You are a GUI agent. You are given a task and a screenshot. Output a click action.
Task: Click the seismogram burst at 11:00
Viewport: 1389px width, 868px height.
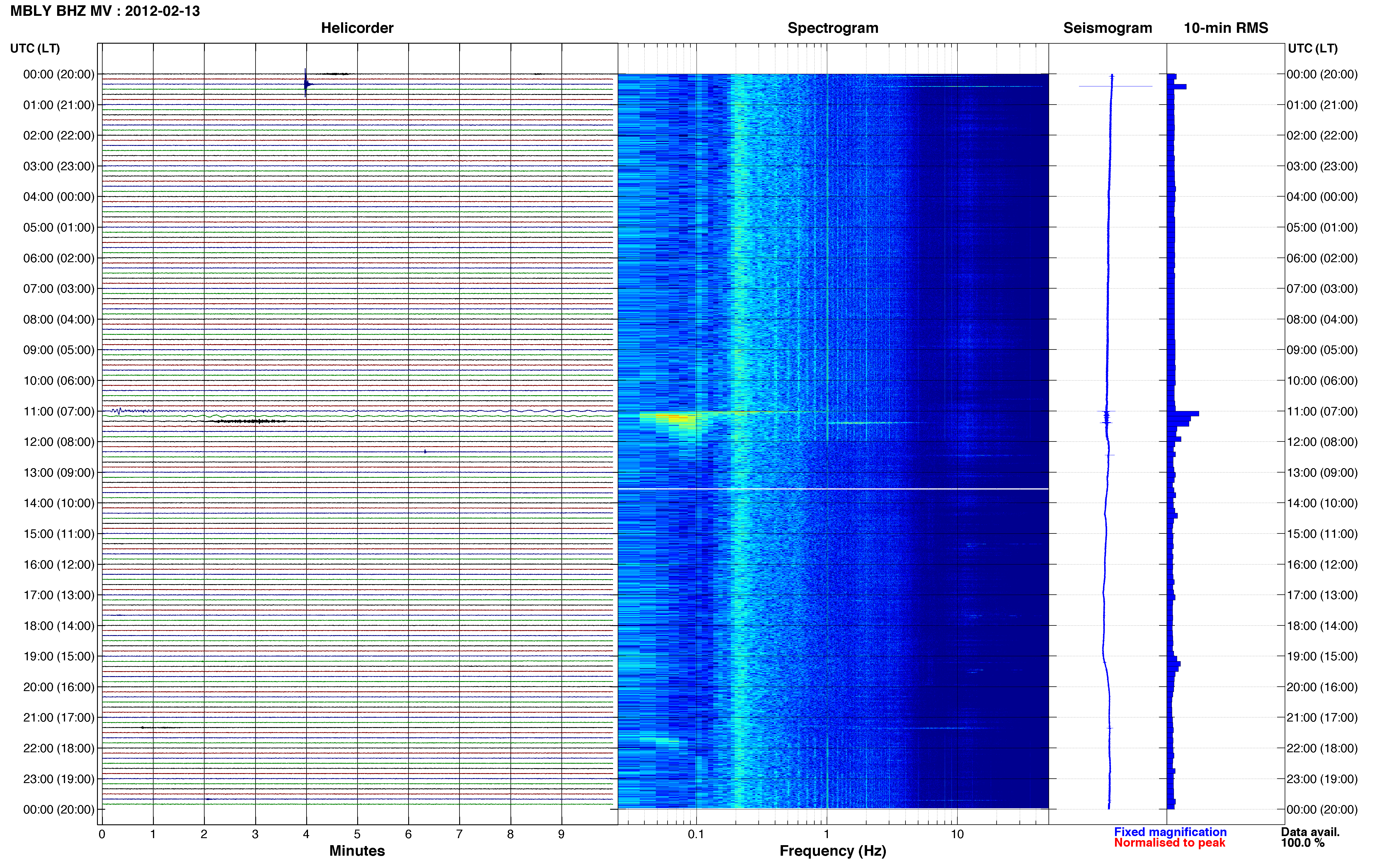(x=1107, y=417)
